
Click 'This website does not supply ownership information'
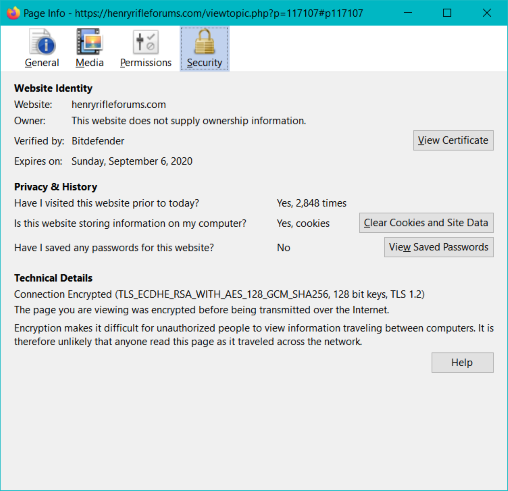coord(189,121)
